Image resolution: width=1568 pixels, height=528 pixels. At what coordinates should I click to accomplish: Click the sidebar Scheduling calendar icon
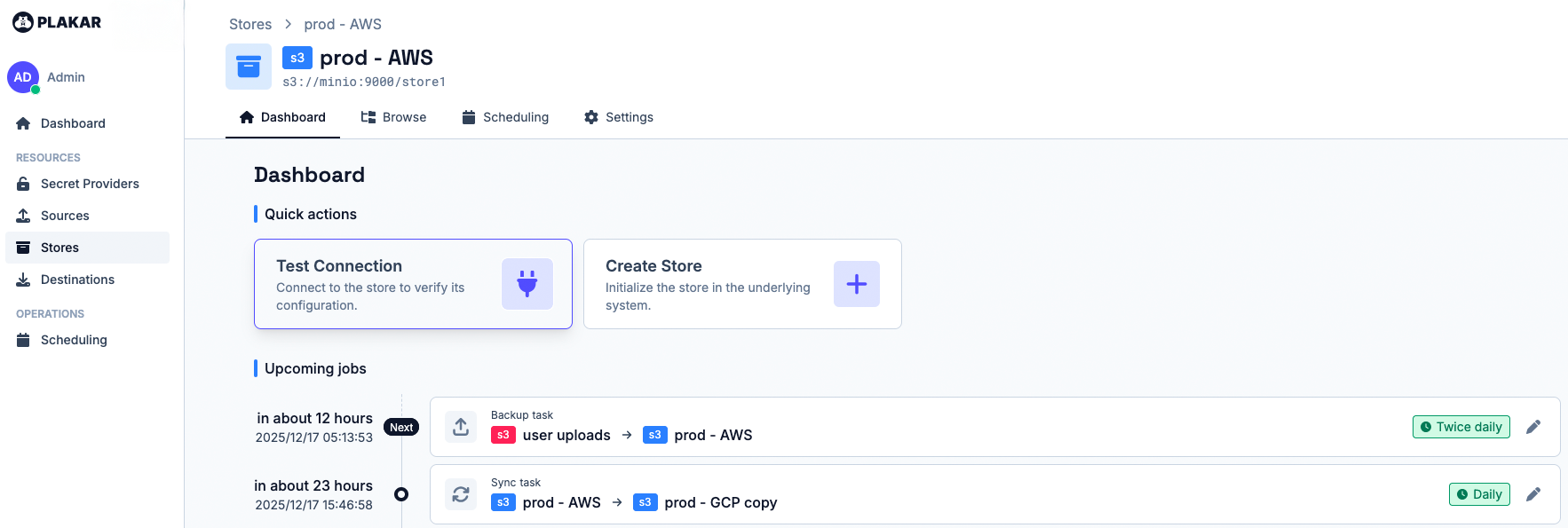pos(23,340)
